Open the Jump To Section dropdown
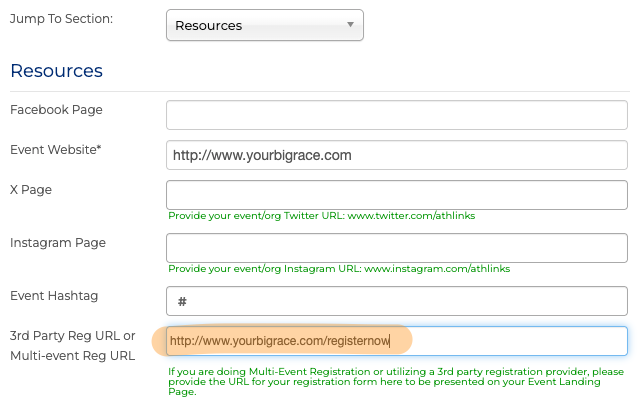Screen dimensions: 639x415 pyautogui.click(x=264, y=25)
